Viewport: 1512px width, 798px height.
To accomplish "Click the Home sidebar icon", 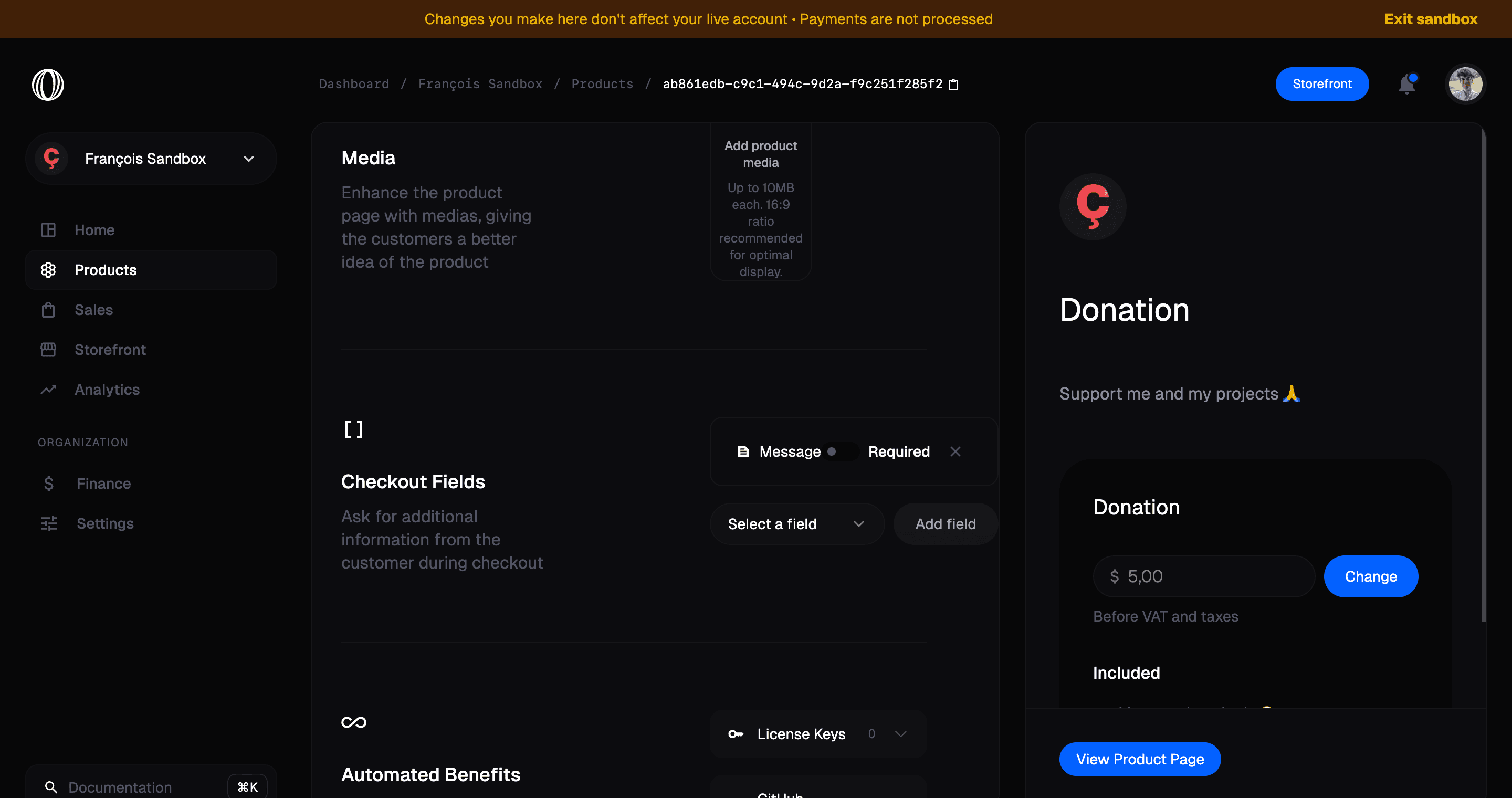I will [x=48, y=229].
